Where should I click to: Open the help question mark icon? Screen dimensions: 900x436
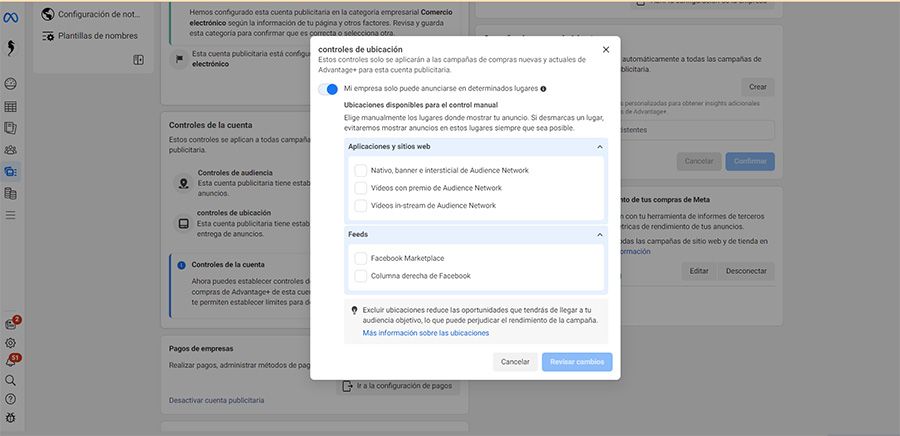click(x=10, y=399)
